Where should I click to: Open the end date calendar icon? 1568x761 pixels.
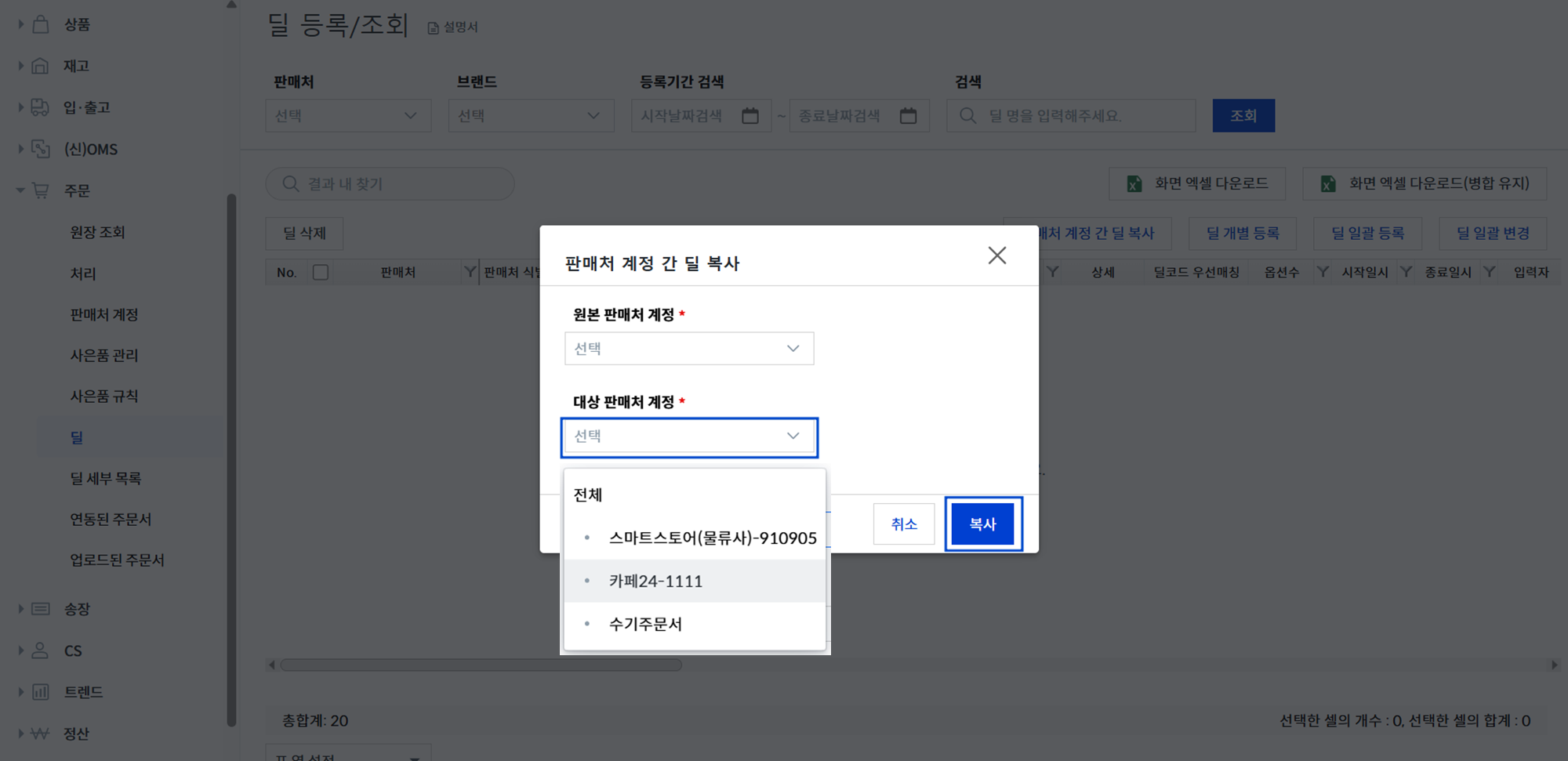(x=908, y=116)
